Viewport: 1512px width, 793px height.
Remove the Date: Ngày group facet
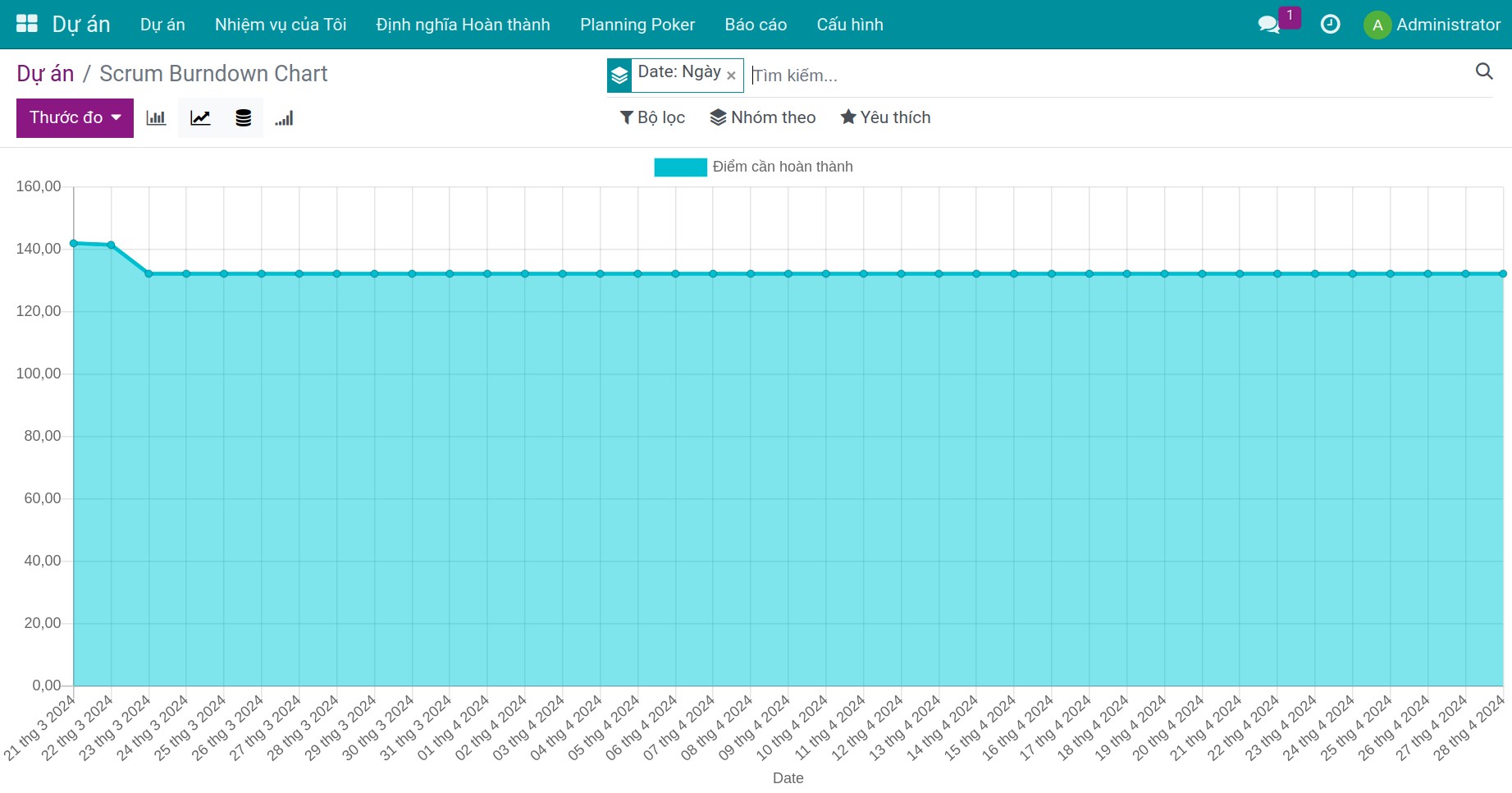[731, 76]
